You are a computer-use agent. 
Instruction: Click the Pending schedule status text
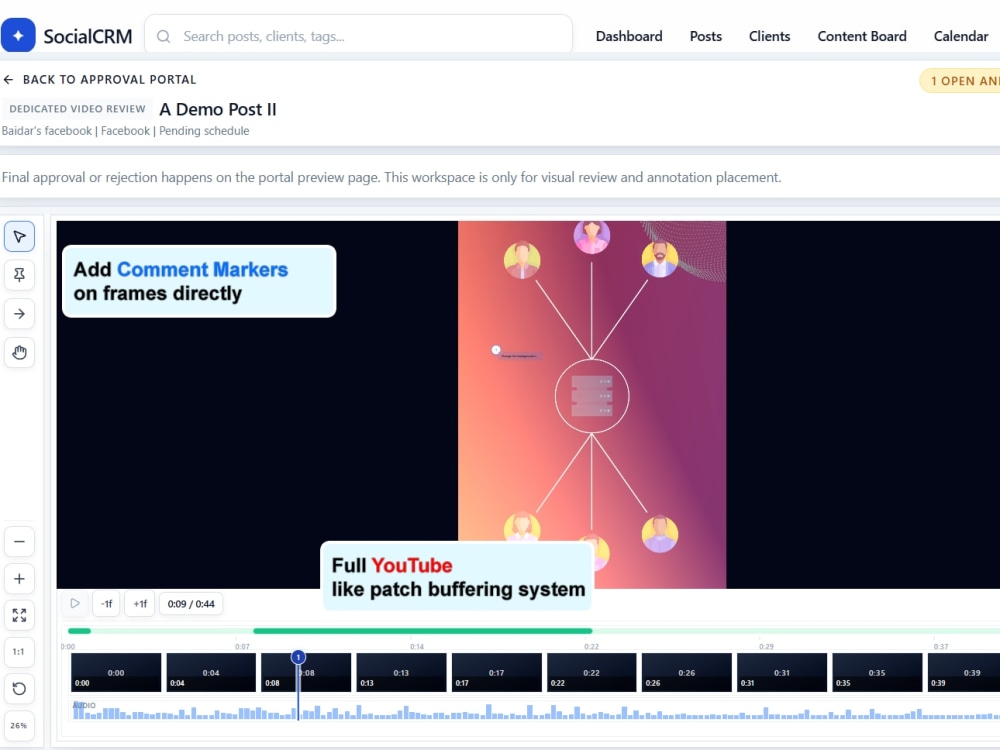pos(204,131)
